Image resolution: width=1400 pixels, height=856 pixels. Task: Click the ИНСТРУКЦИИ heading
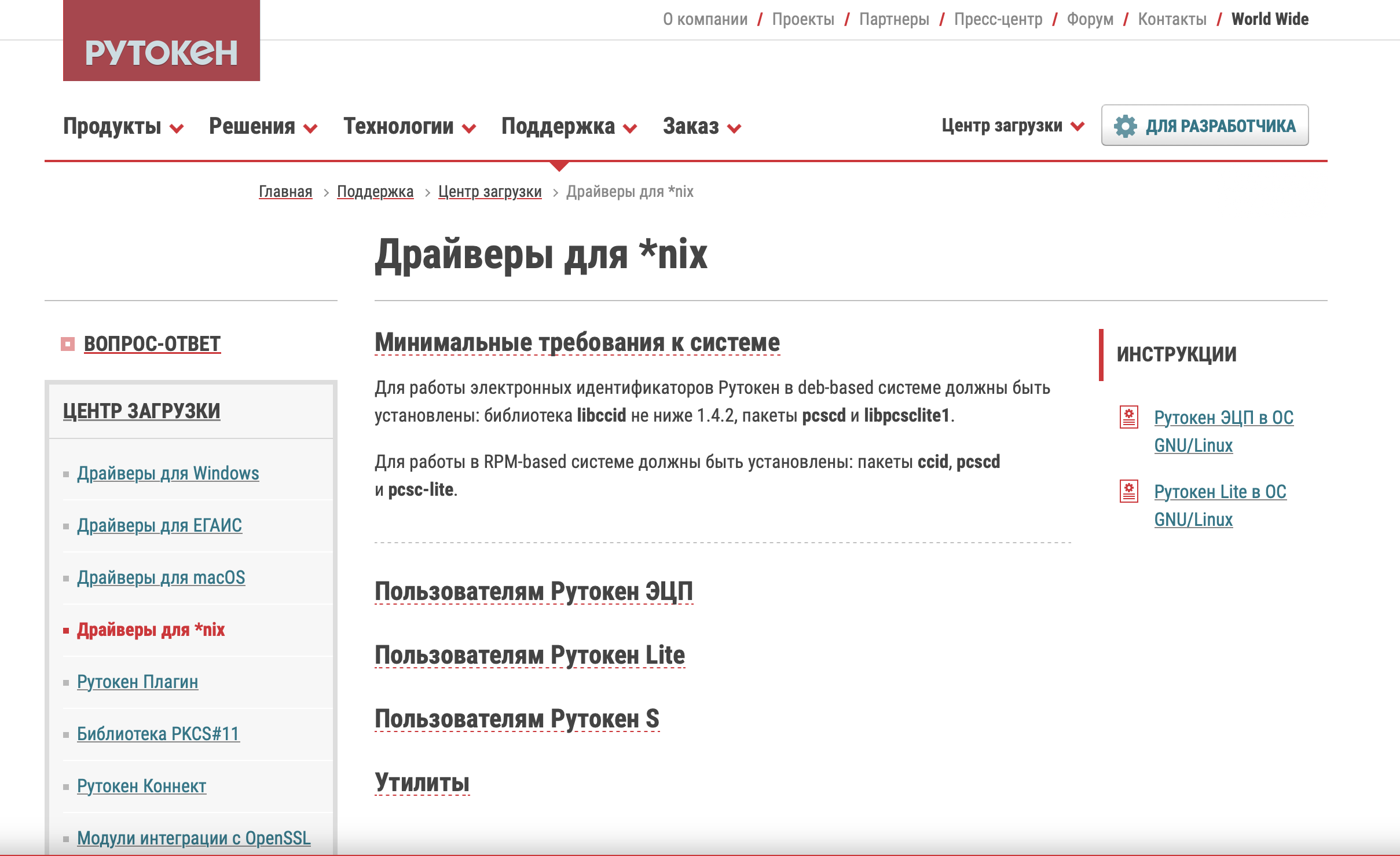[1177, 354]
